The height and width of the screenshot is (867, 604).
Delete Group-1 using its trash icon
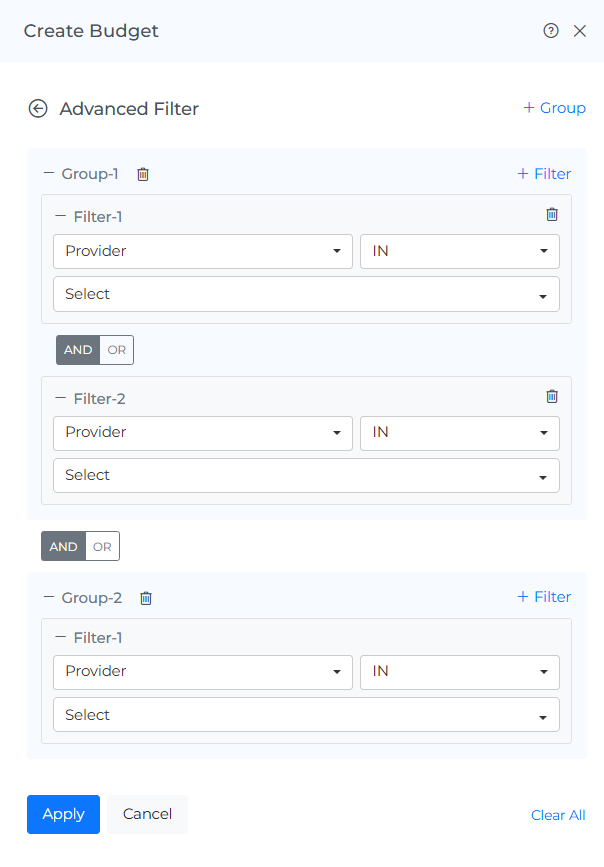(143, 174)
